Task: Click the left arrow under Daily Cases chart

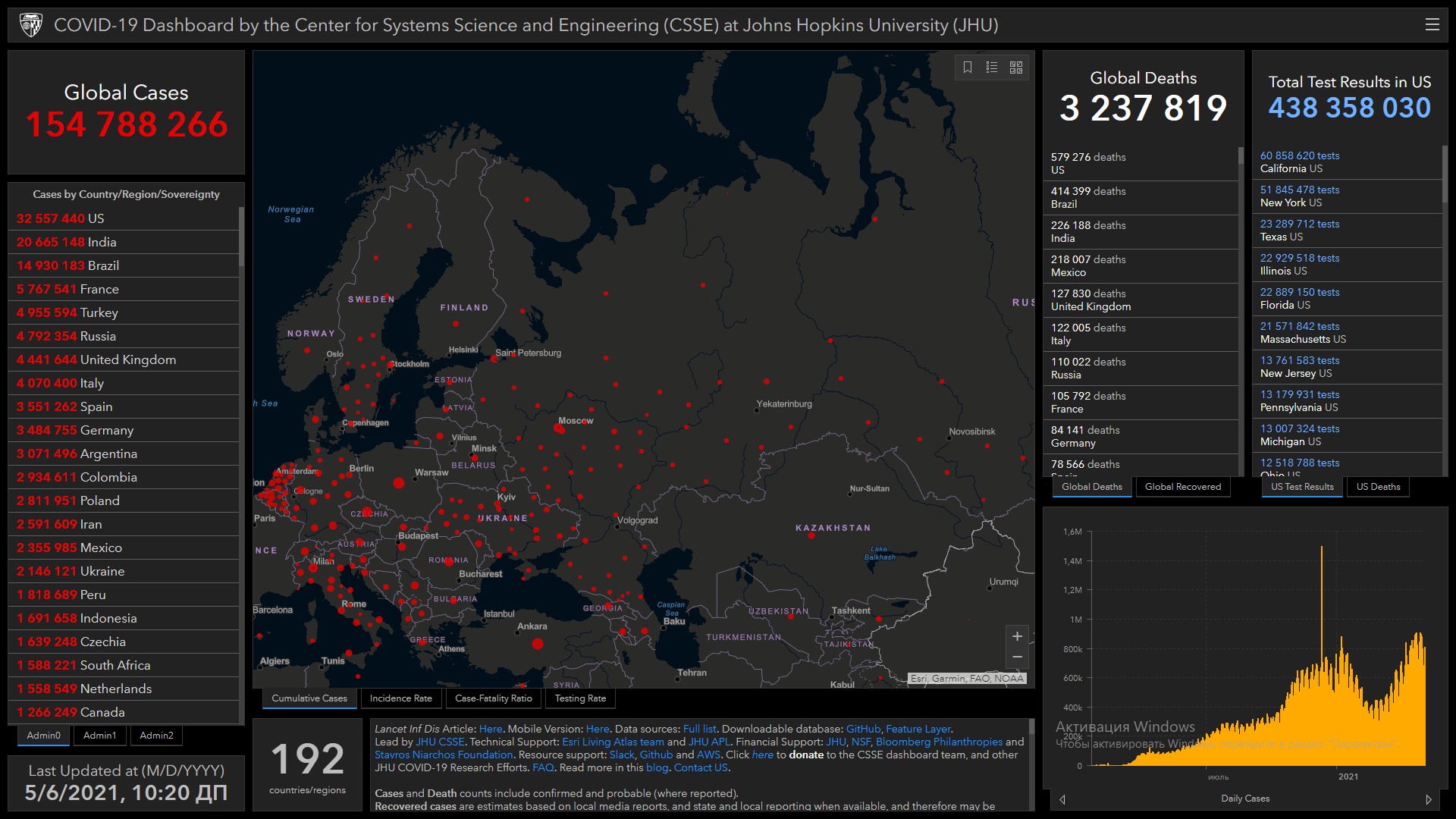Action: [1062, 799]
